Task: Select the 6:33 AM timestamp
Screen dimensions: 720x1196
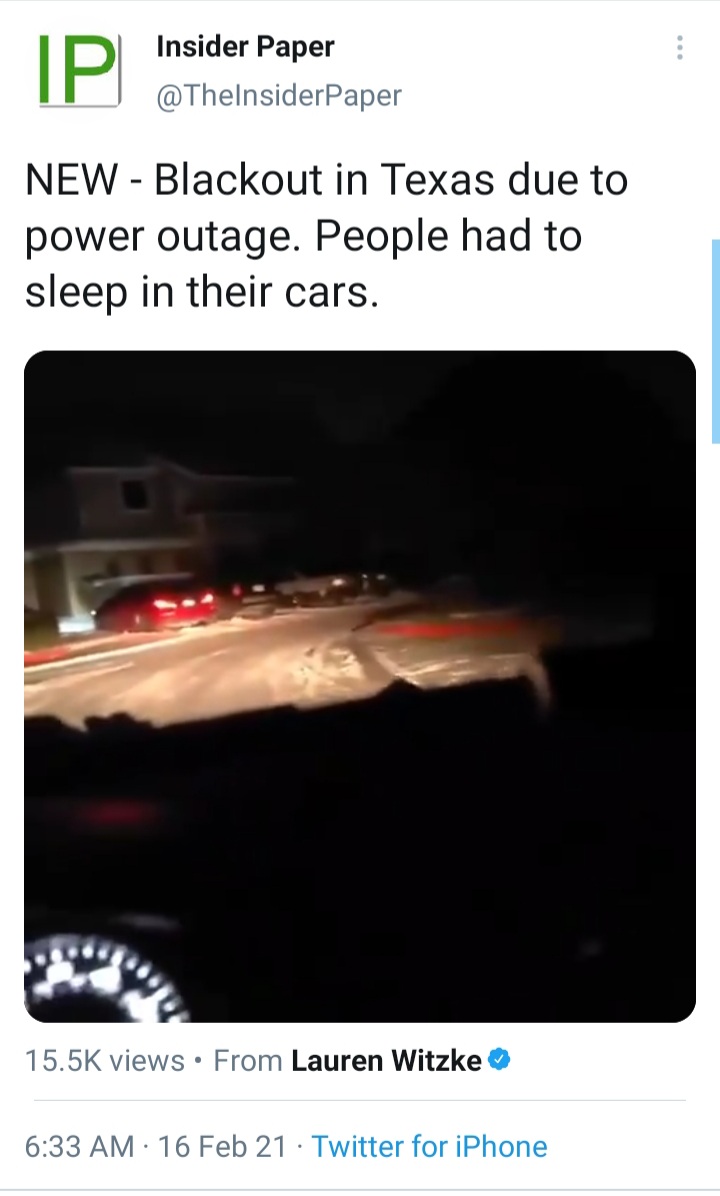Action: pos(79,1146)
